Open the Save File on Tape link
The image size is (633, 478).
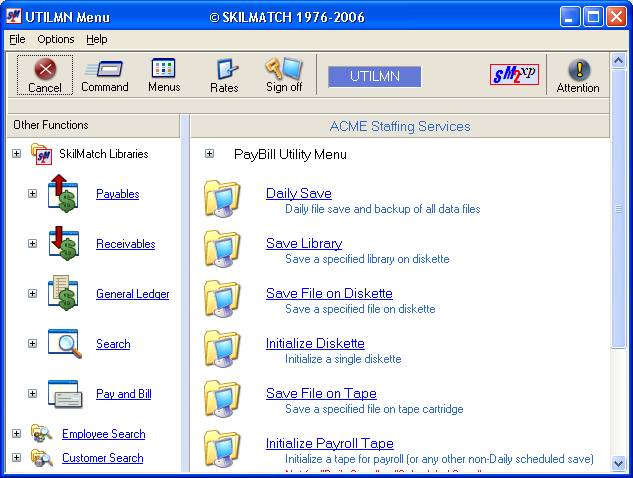click(321, 394)
